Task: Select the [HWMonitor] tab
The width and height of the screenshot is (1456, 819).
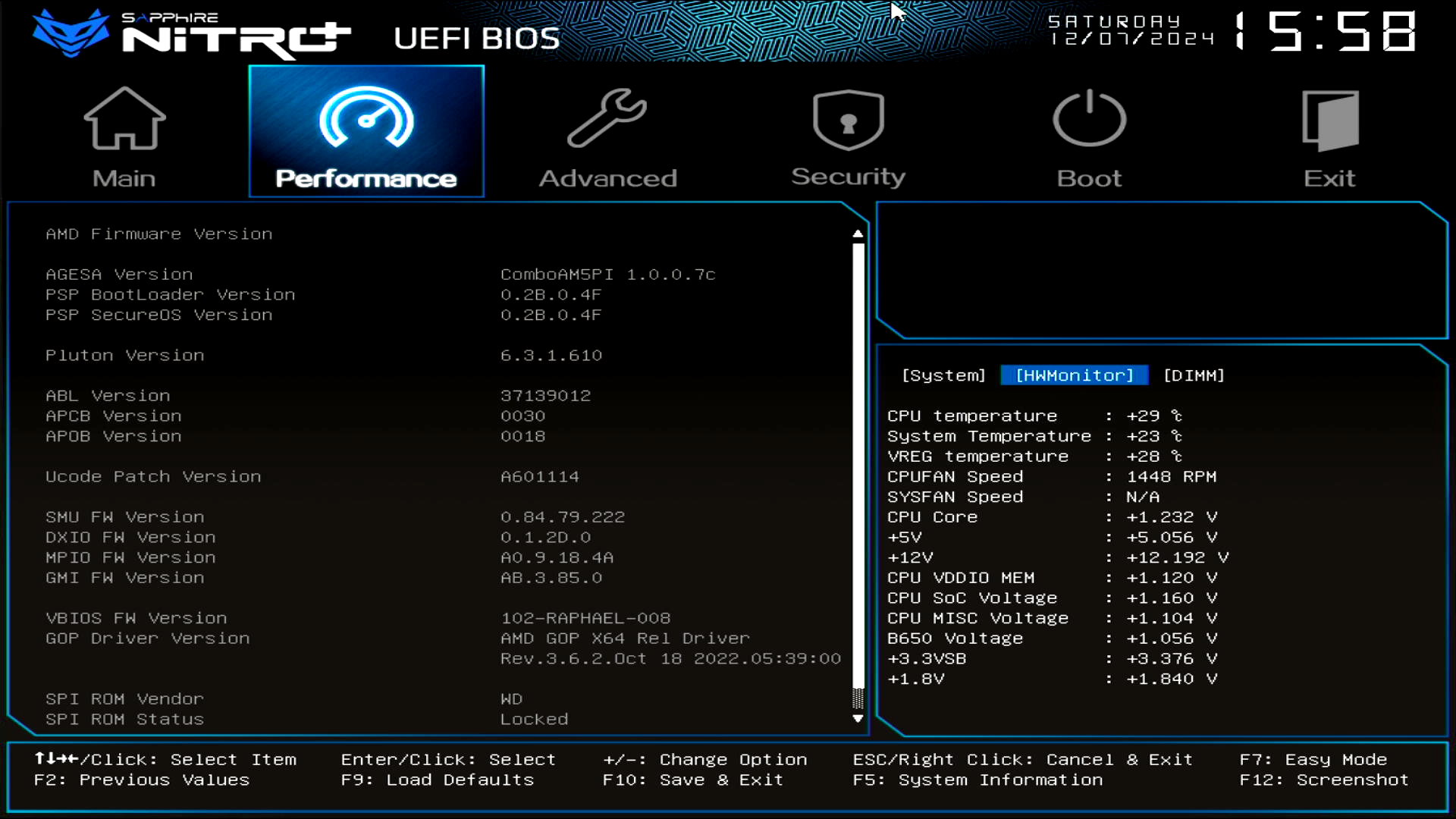Action: coord(1074,375)
